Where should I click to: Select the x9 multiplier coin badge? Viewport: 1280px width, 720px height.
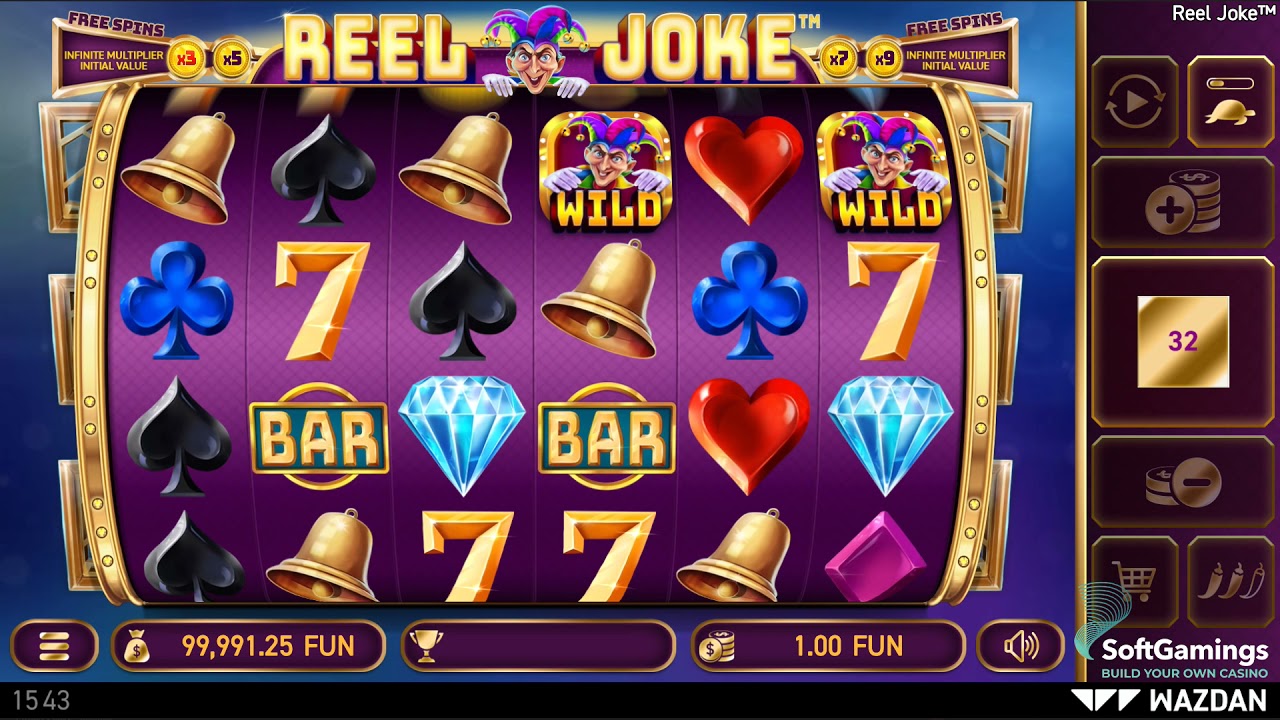[x=884, y=59]
